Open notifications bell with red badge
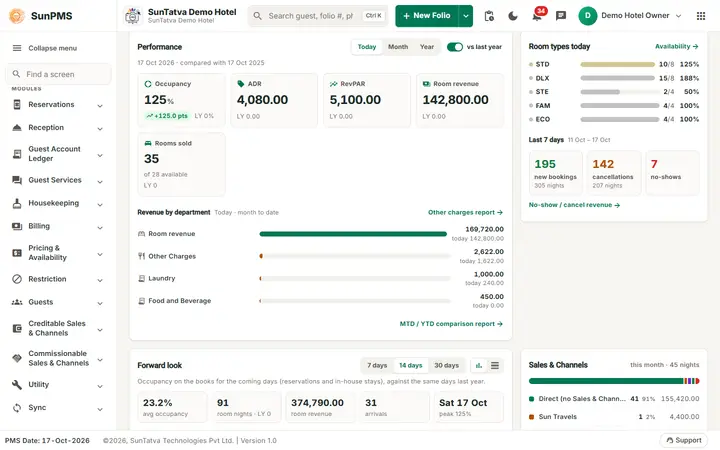This screenshot has width=720, height=450. pyautogui.click(x=537, y=15)
